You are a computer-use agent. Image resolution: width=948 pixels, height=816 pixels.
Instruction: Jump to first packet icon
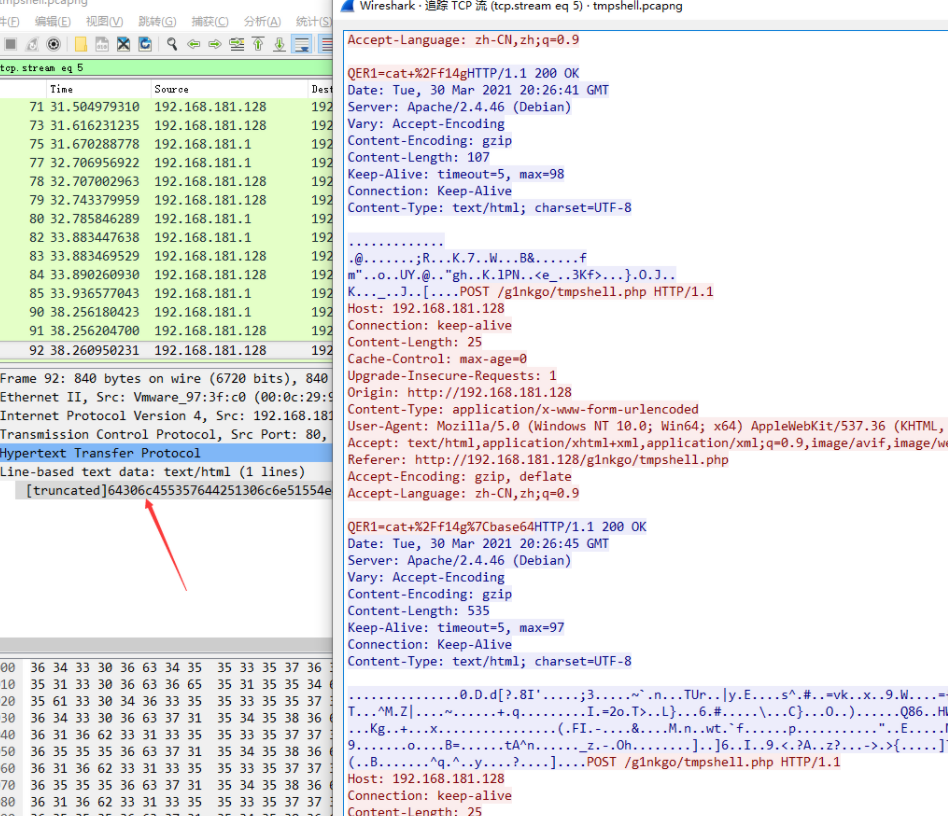pyautogui.click(x=258, y=44)
